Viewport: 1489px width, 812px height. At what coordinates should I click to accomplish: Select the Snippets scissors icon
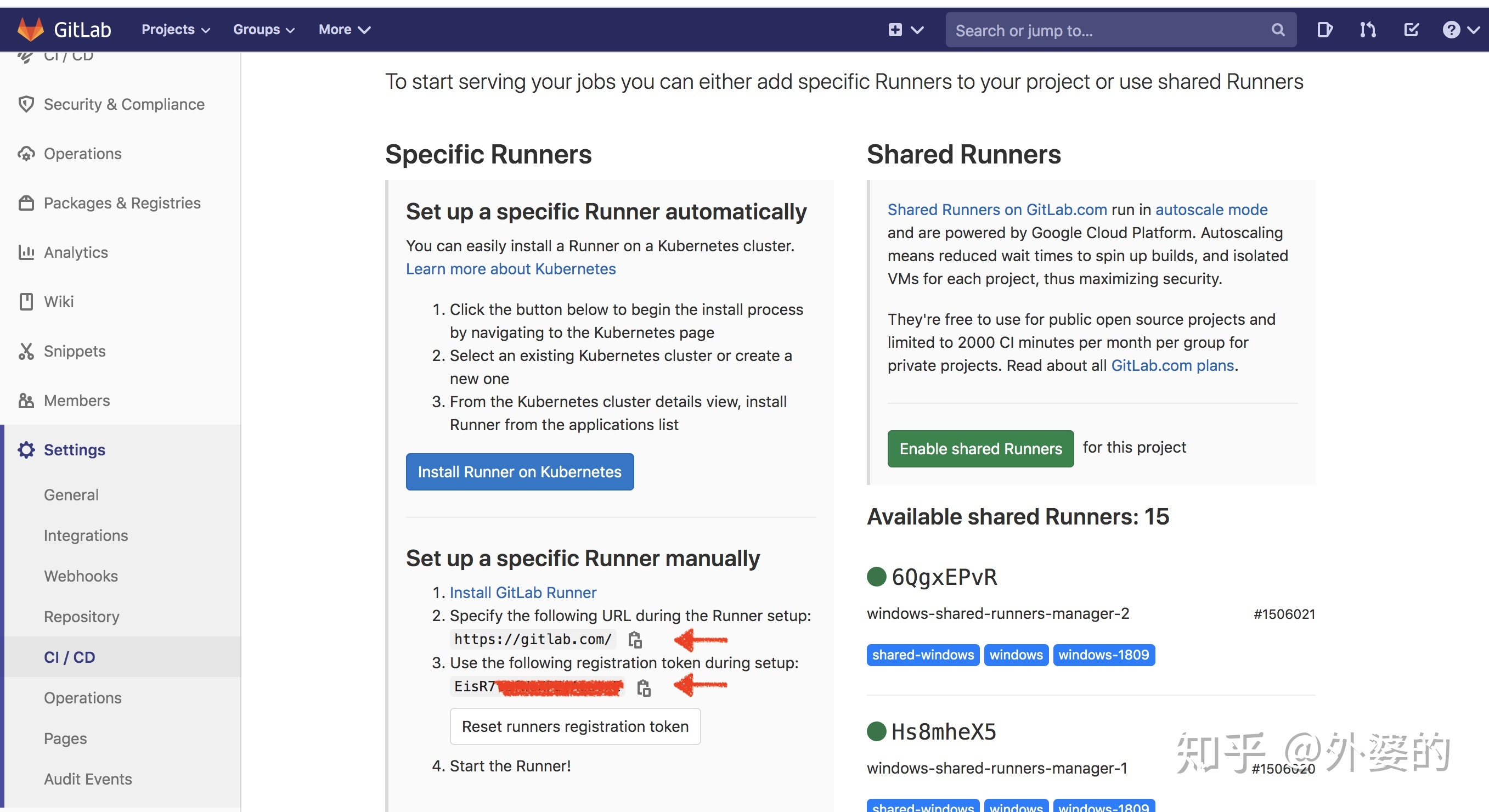coord(26,351)
